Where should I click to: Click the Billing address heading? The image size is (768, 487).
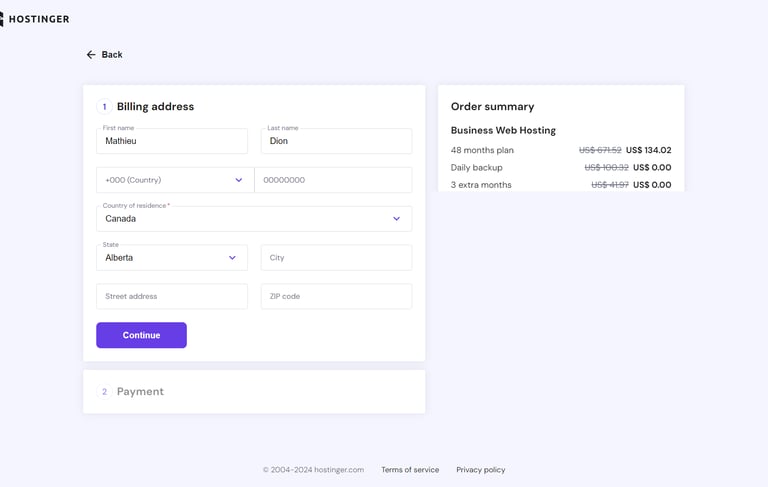(155, 107)
